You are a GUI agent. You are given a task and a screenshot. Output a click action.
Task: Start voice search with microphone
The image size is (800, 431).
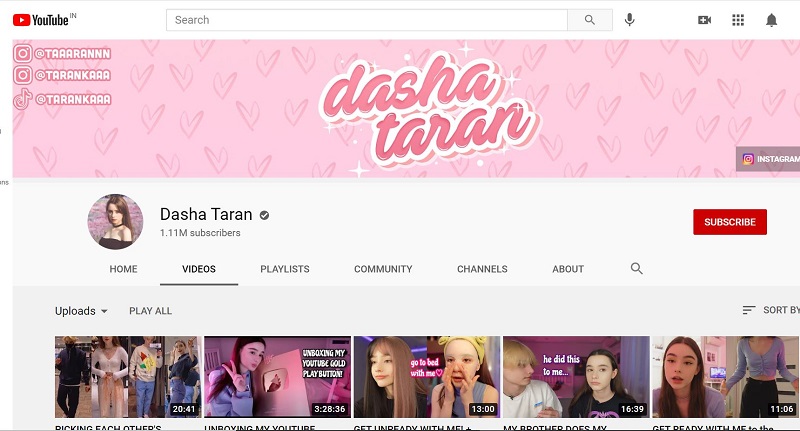(x=630, y=20)
